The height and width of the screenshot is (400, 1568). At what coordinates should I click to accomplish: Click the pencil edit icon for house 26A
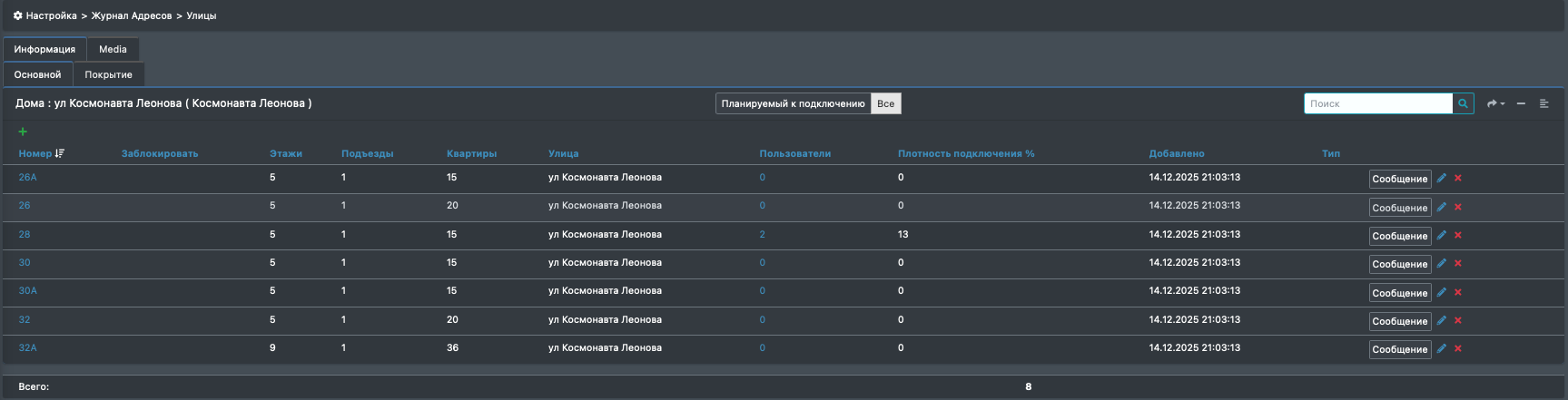pyautogui.click(x=1441, y=178)
